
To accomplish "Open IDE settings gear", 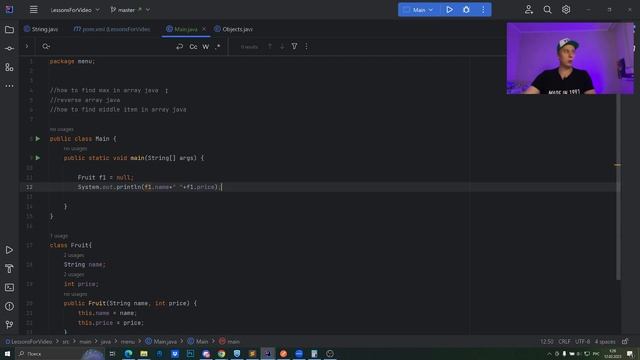I will point(566,9).
